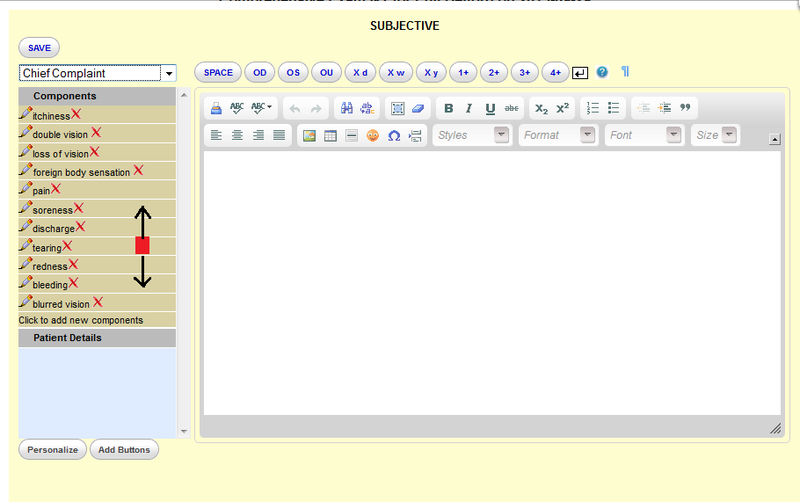Edit the 'itchiness' component pencil

[x=25, y=114]
